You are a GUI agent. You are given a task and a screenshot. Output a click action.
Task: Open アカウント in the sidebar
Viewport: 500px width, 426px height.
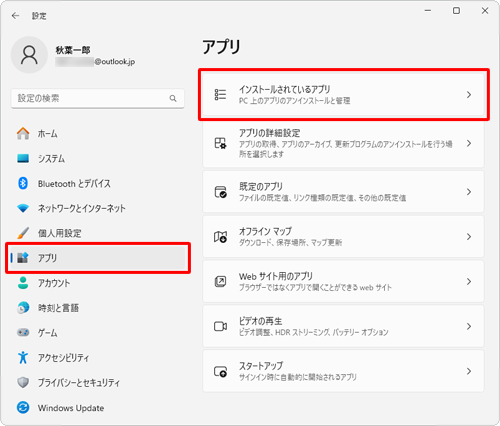point(97,283)
